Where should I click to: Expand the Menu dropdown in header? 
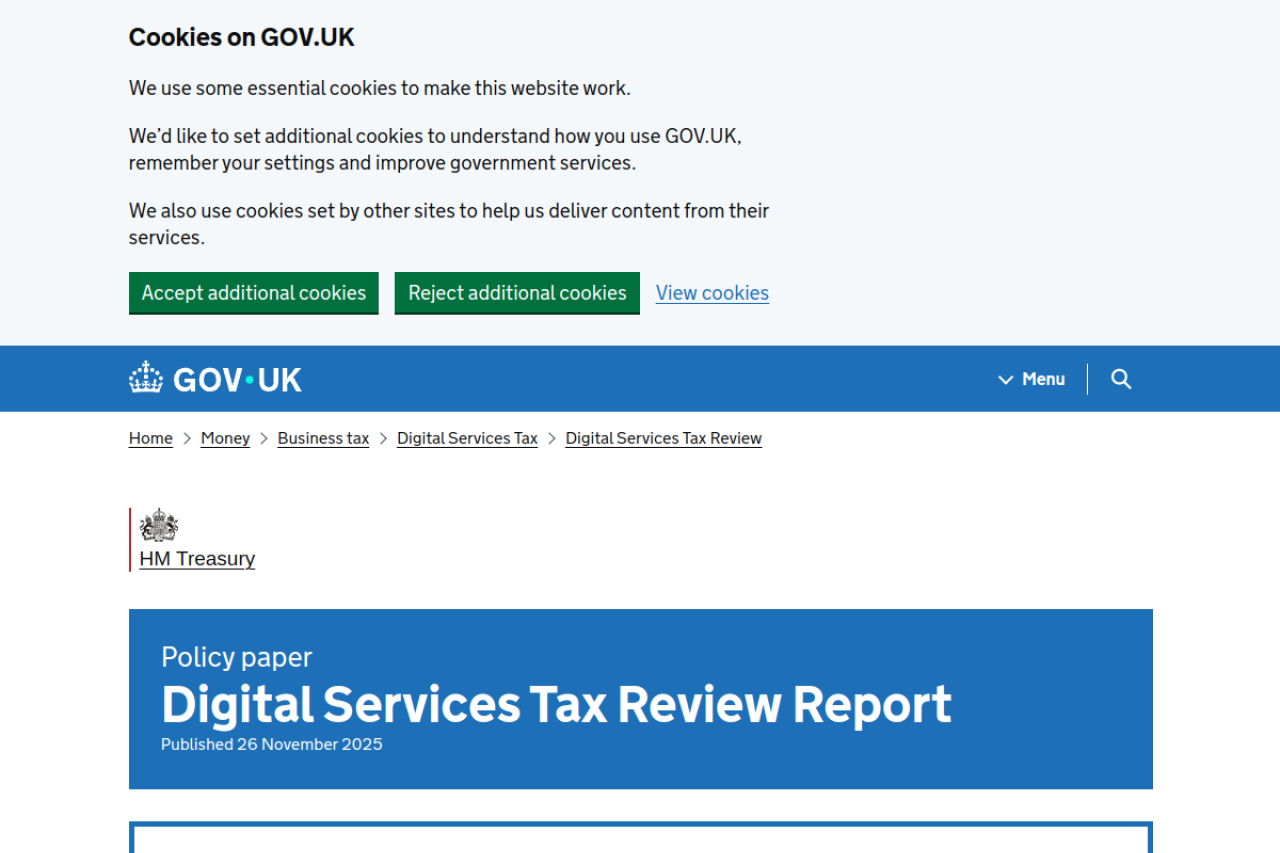point(1032,379)
